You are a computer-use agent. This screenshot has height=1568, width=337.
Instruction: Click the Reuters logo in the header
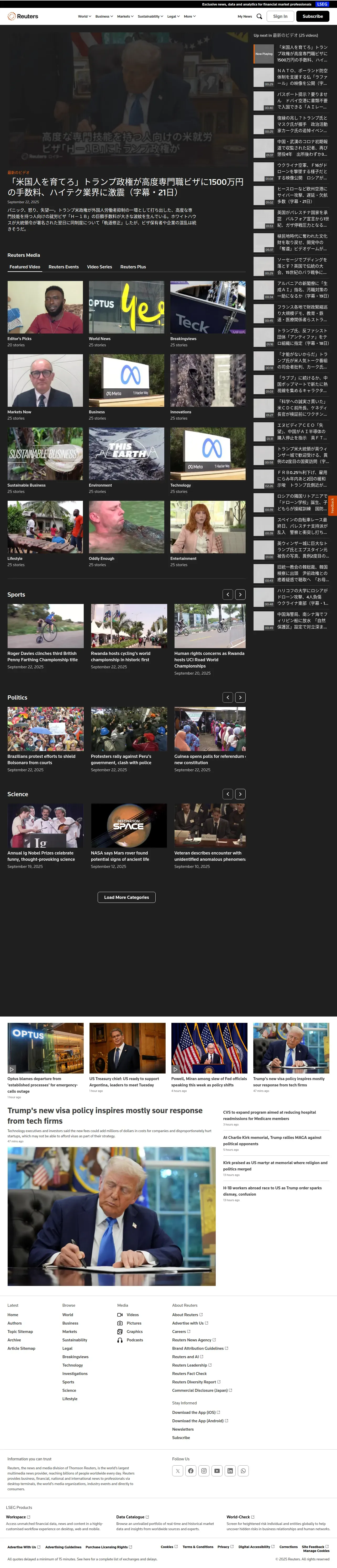[23, 17]
